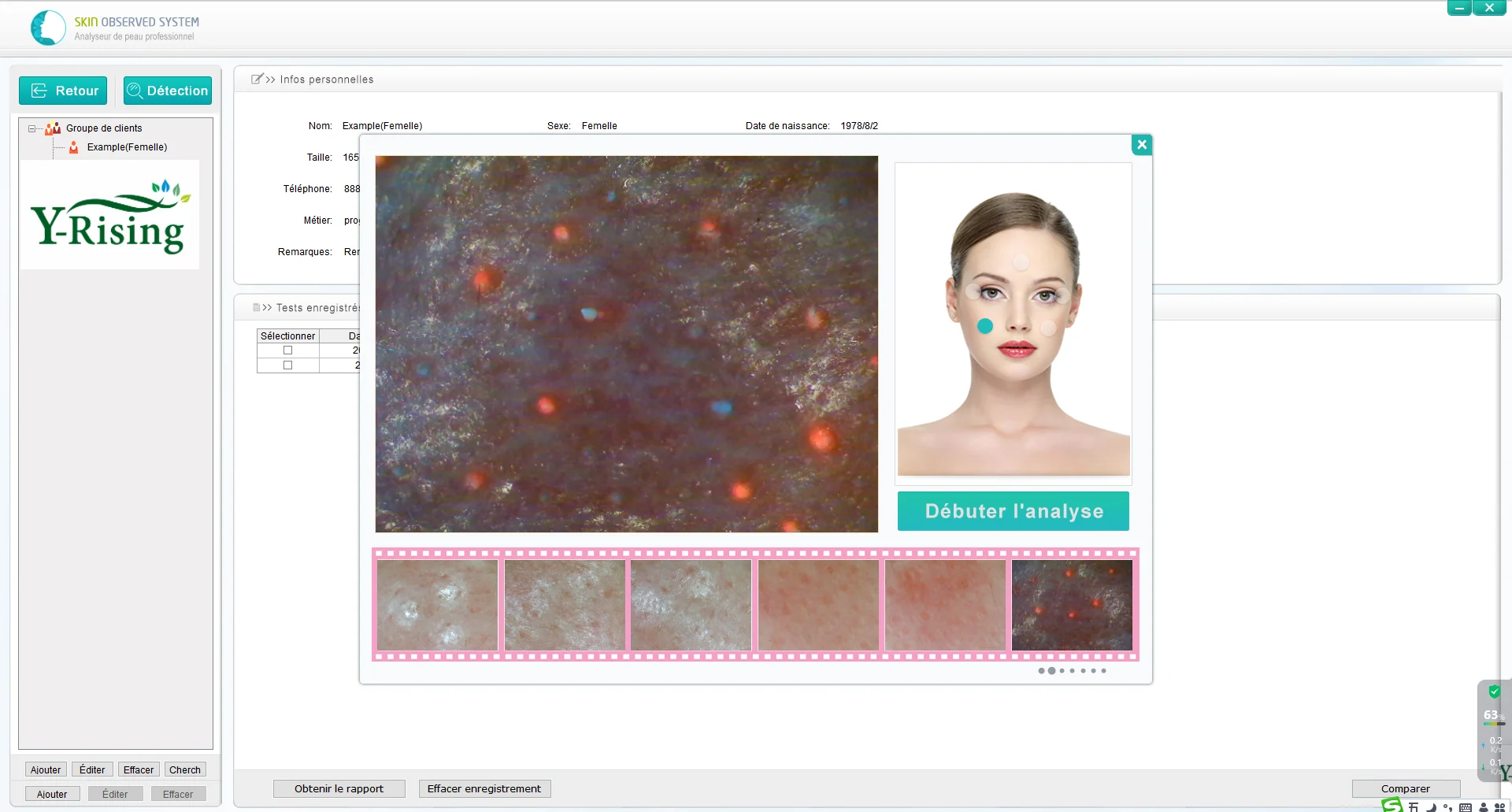Click the edit icon beside Infos personnelles
1512x812 pixels.
[x=257, y=79]
